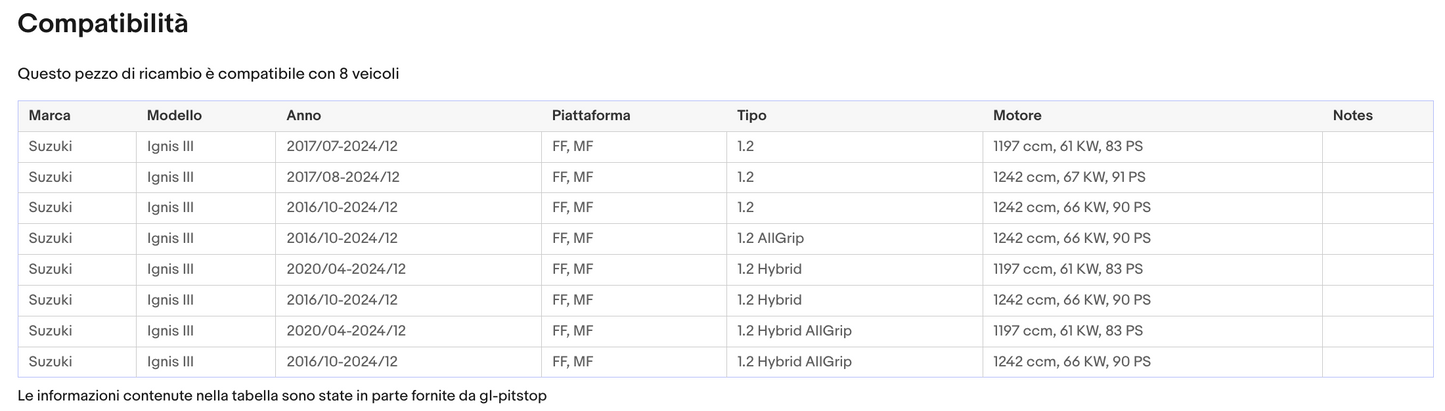Click the Anno column header

point(304,116)
